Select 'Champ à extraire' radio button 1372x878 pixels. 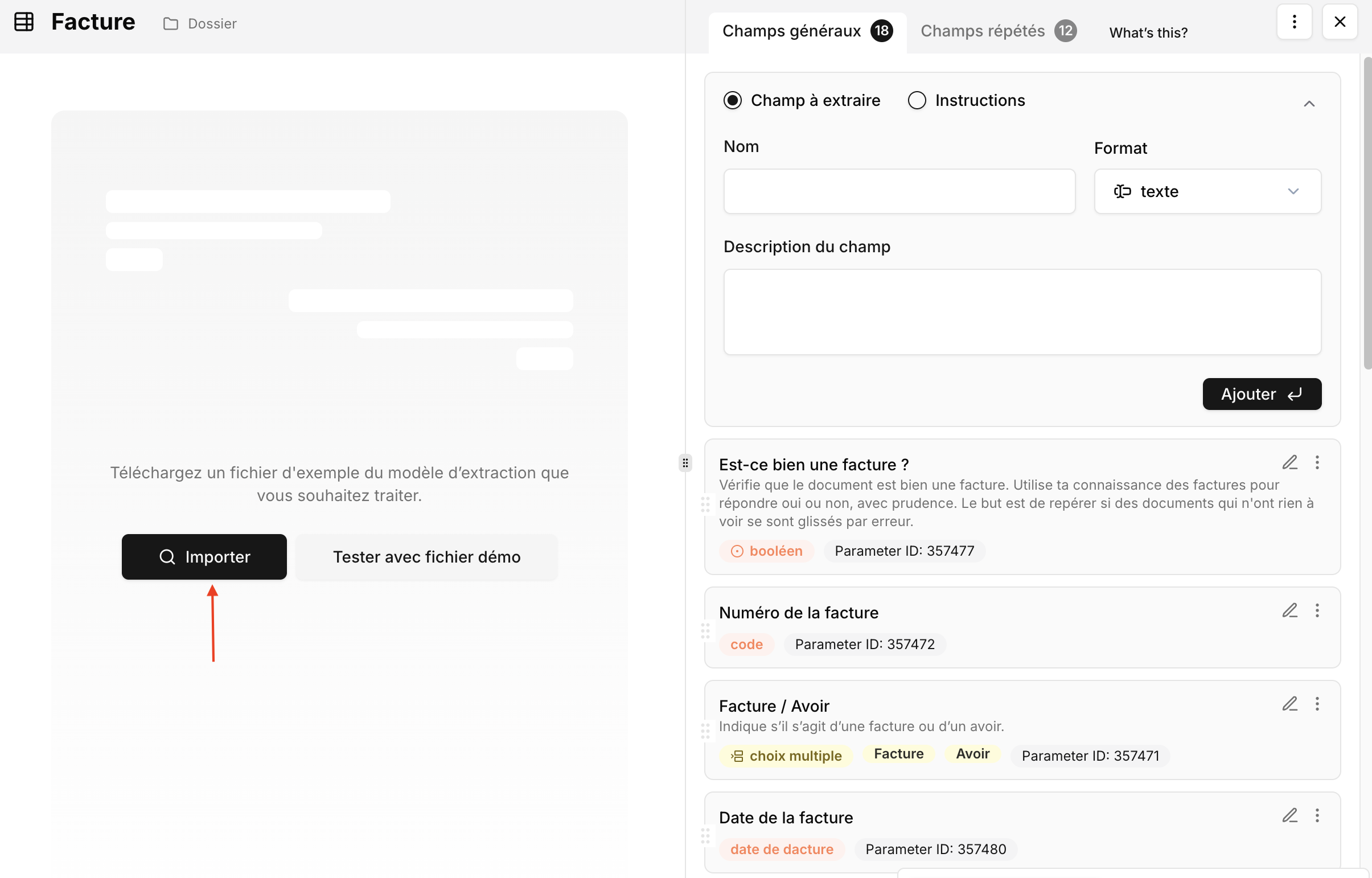coord(733,100)
